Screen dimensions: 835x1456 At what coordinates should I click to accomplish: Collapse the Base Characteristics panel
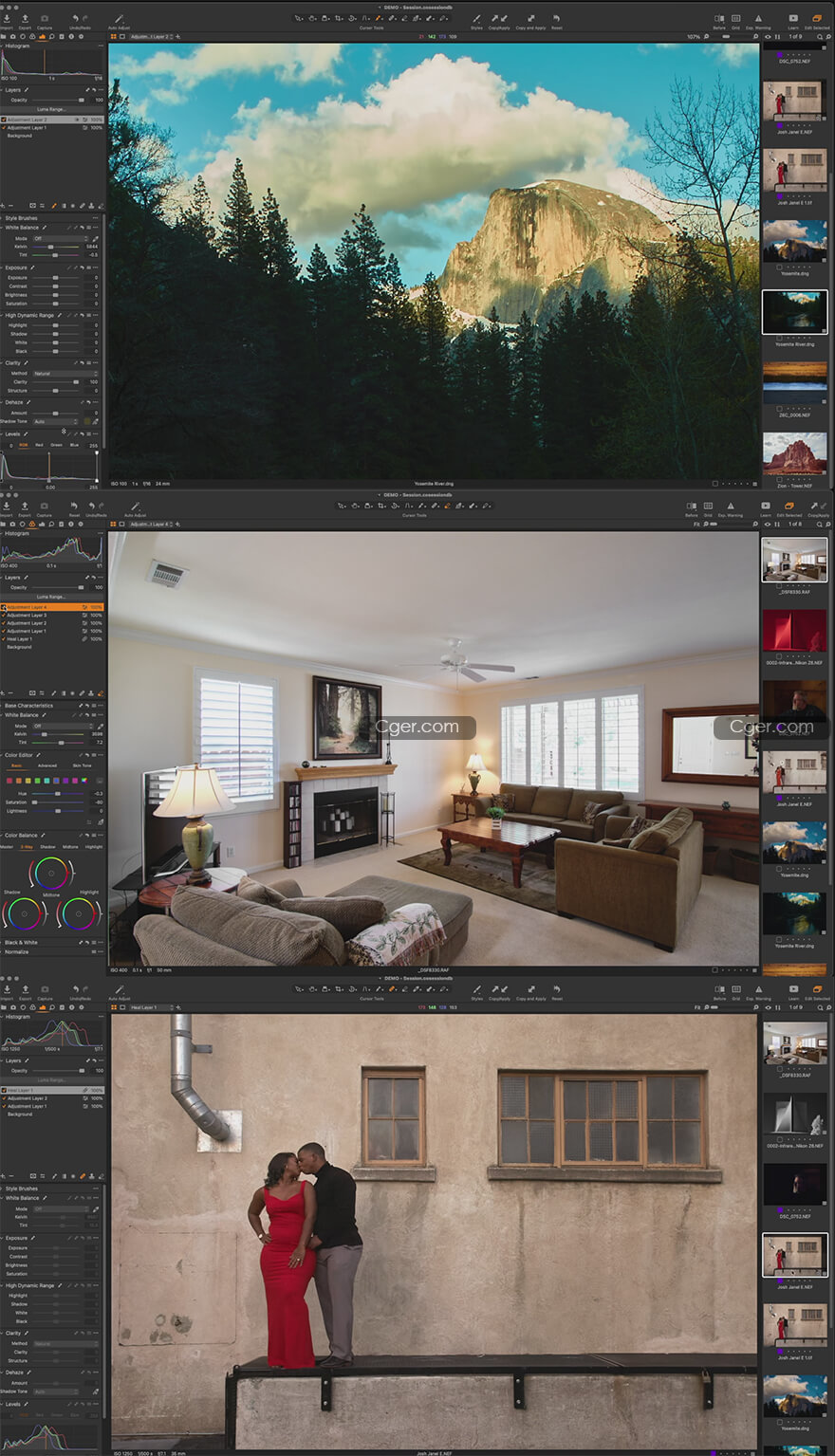point(2,706)
